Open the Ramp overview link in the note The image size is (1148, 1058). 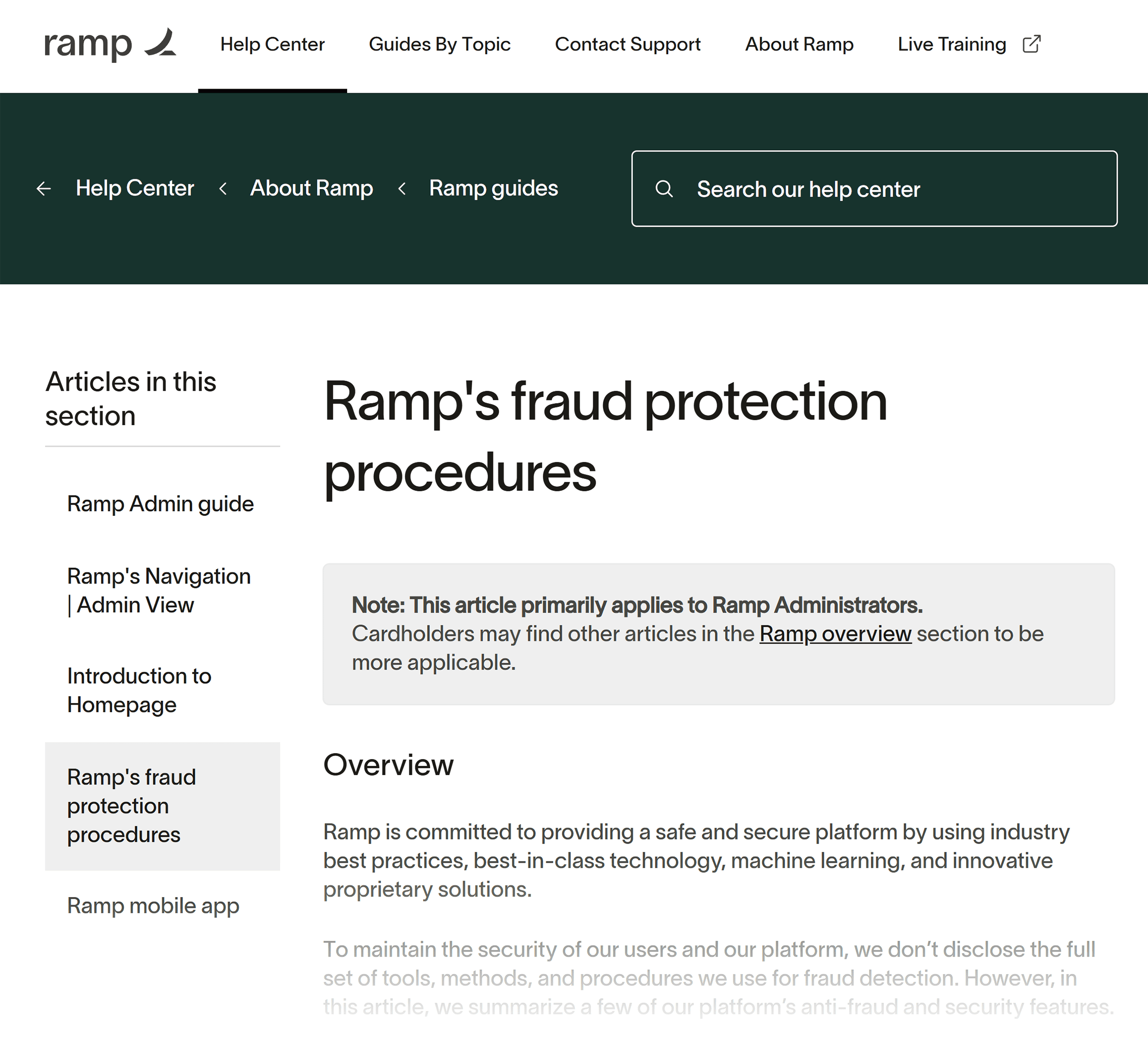click(x=834, y=634)
